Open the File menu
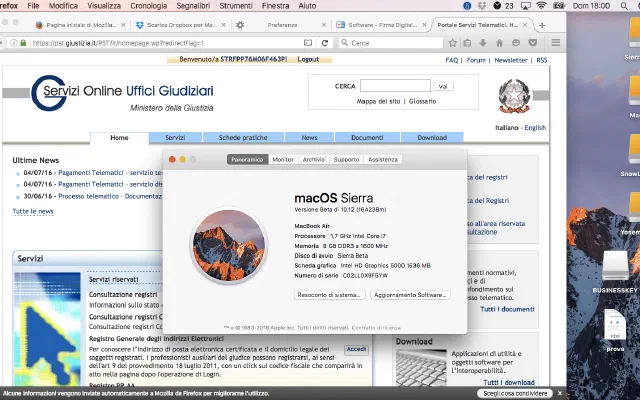 pyautogui.click(x=33, y=6)
